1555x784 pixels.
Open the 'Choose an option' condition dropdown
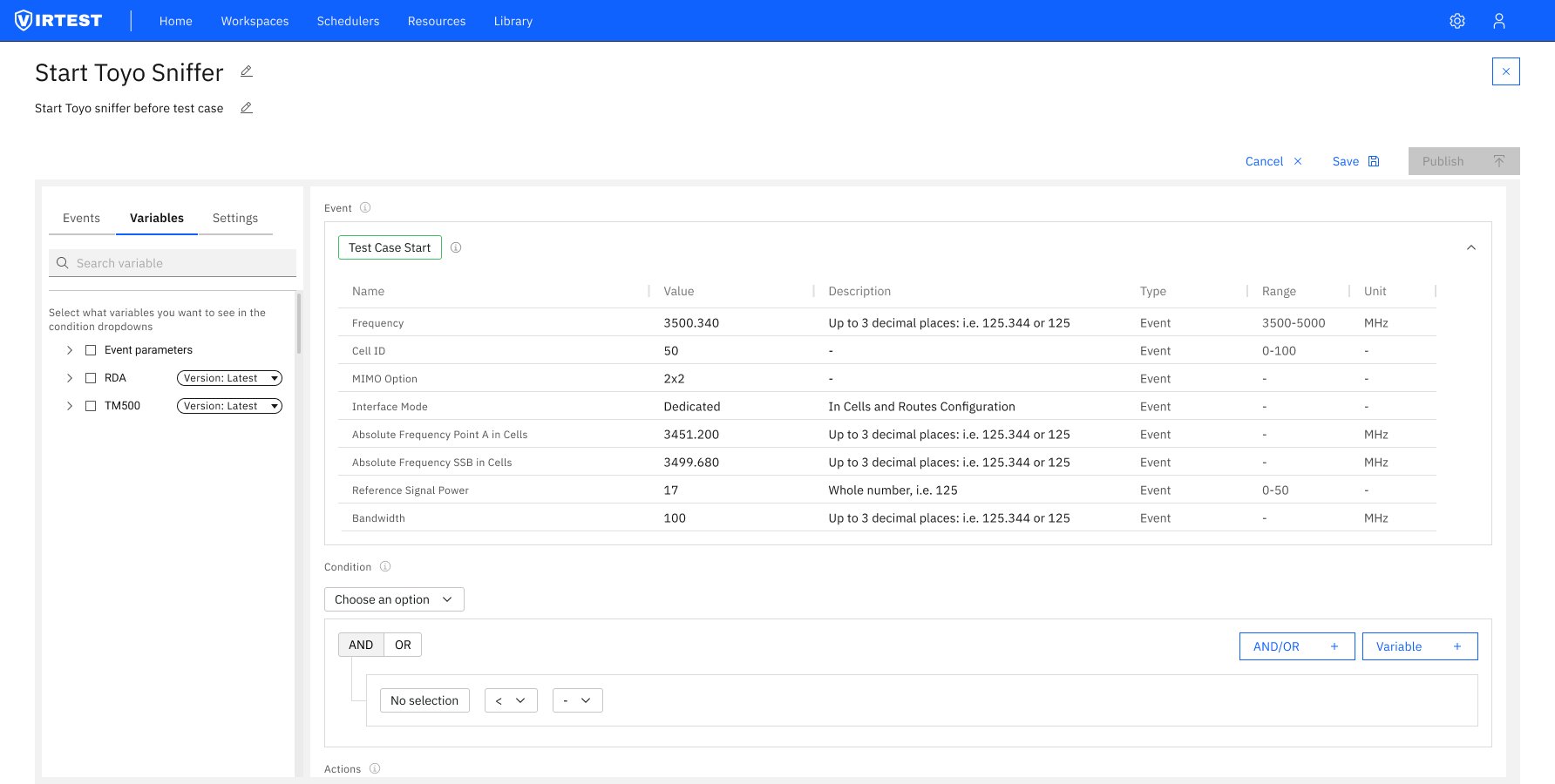tap(393, 599)
